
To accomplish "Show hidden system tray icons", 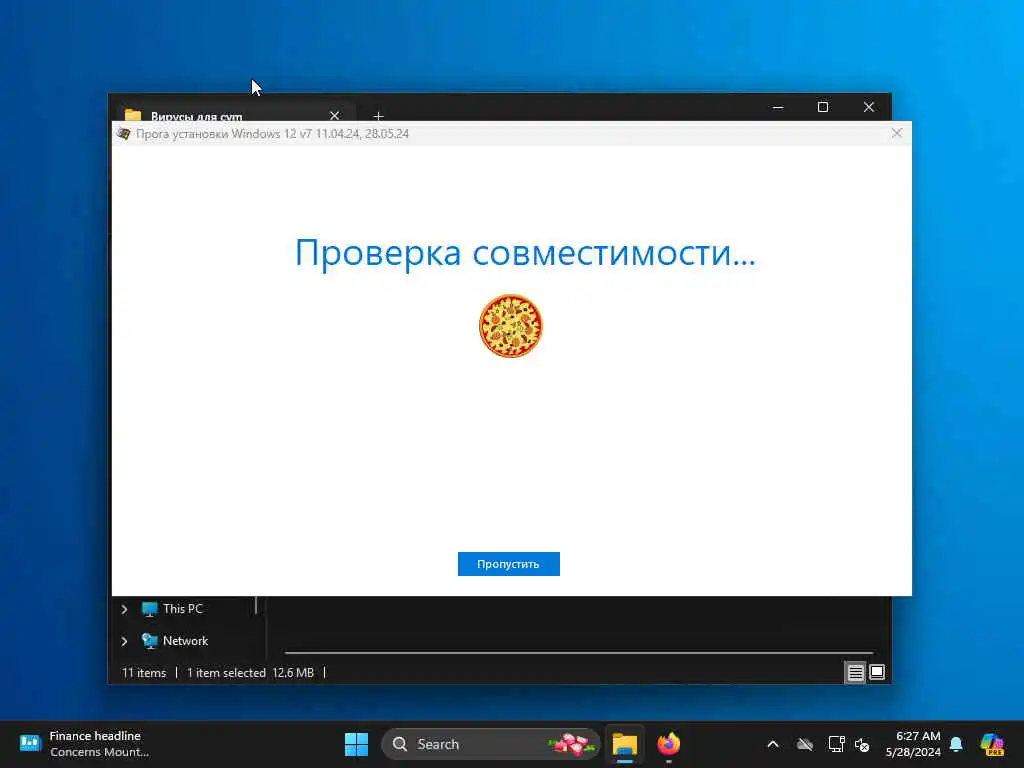I will coord(773,744).
